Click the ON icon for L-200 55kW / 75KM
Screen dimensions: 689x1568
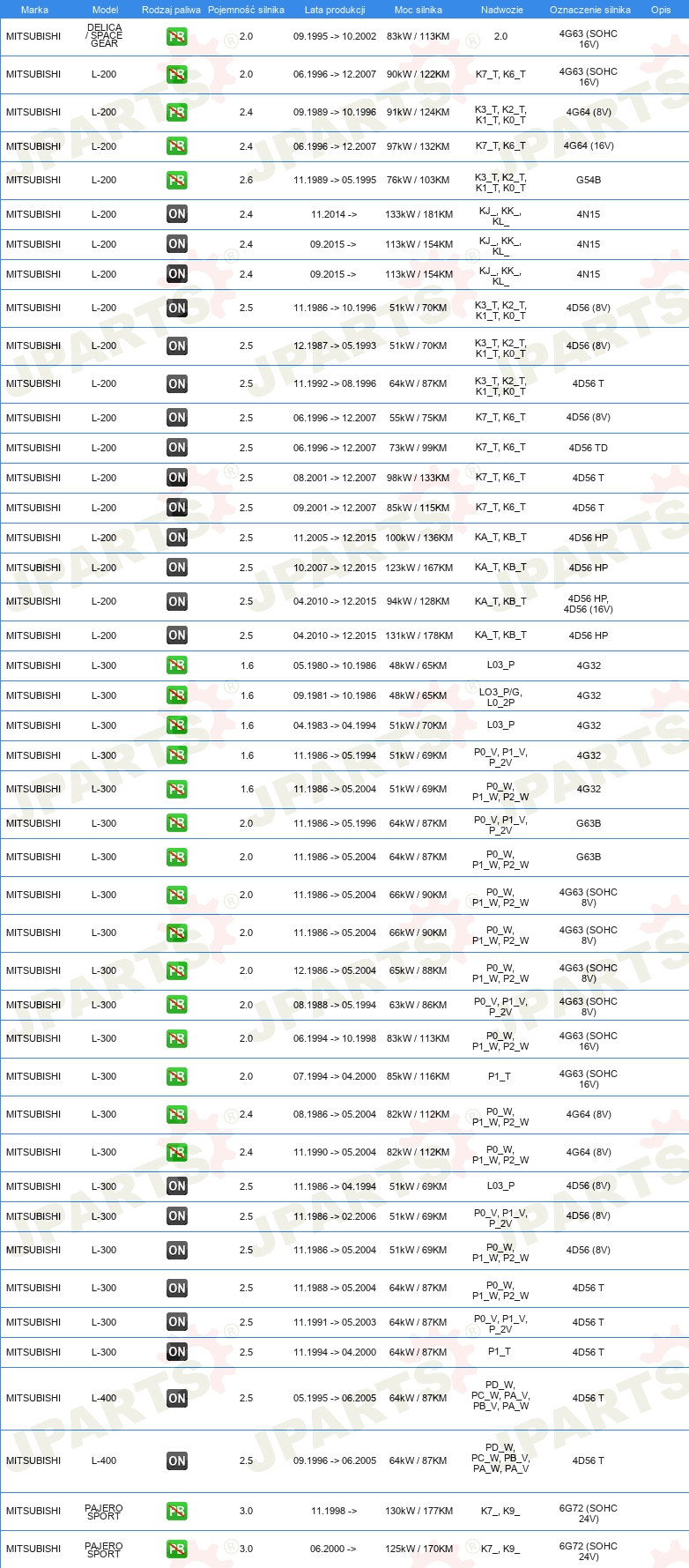point(177,418)
